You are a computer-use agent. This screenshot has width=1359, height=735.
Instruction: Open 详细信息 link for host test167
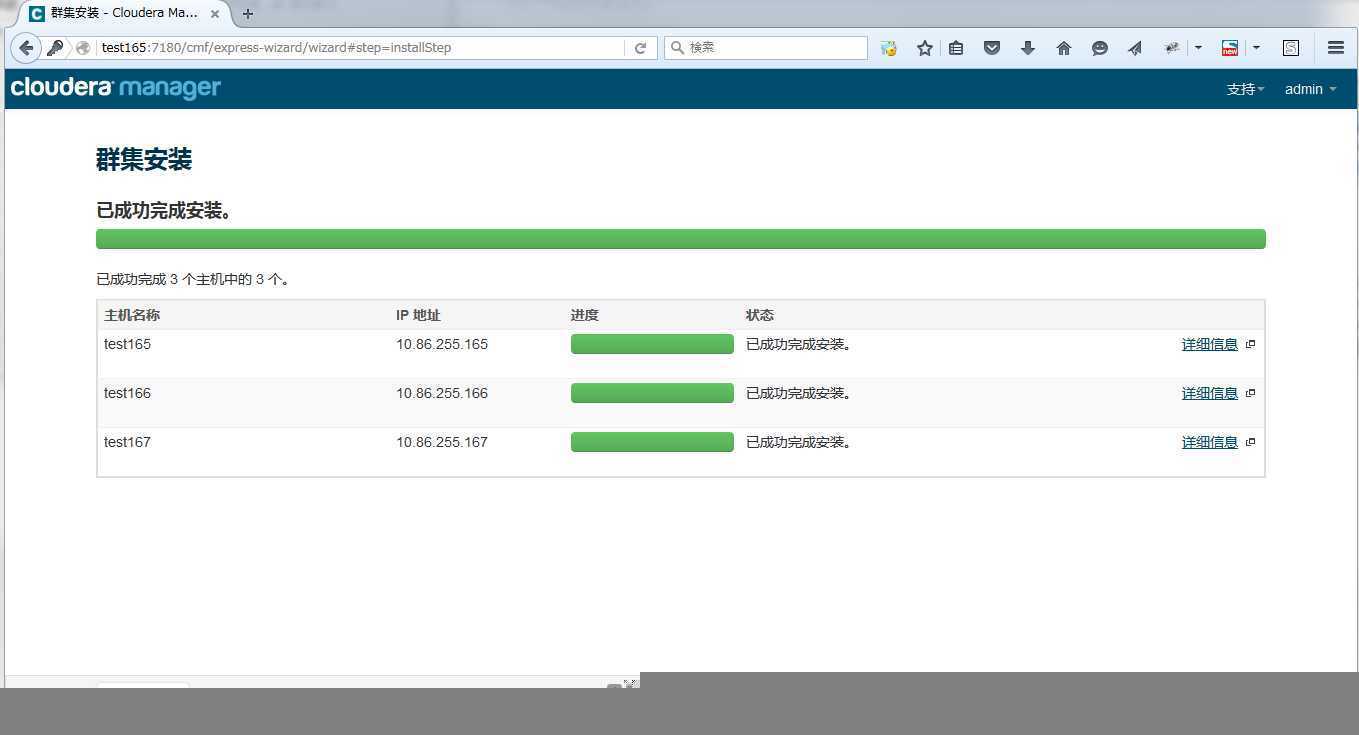(1210, 442)
